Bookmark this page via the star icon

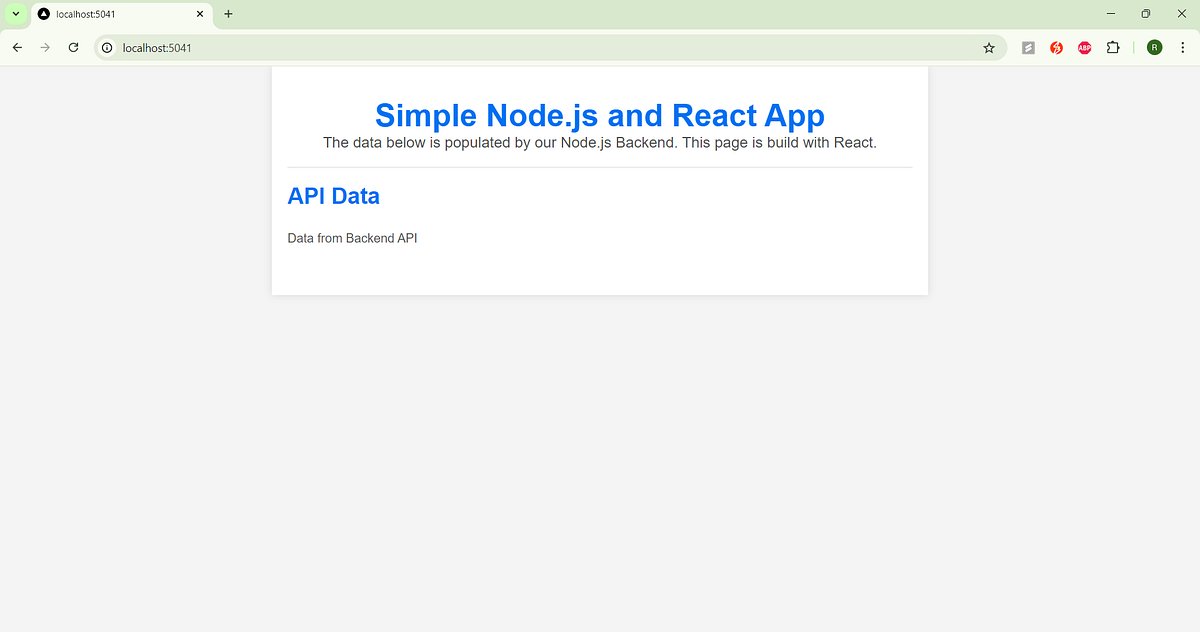[x=988, y=47]
